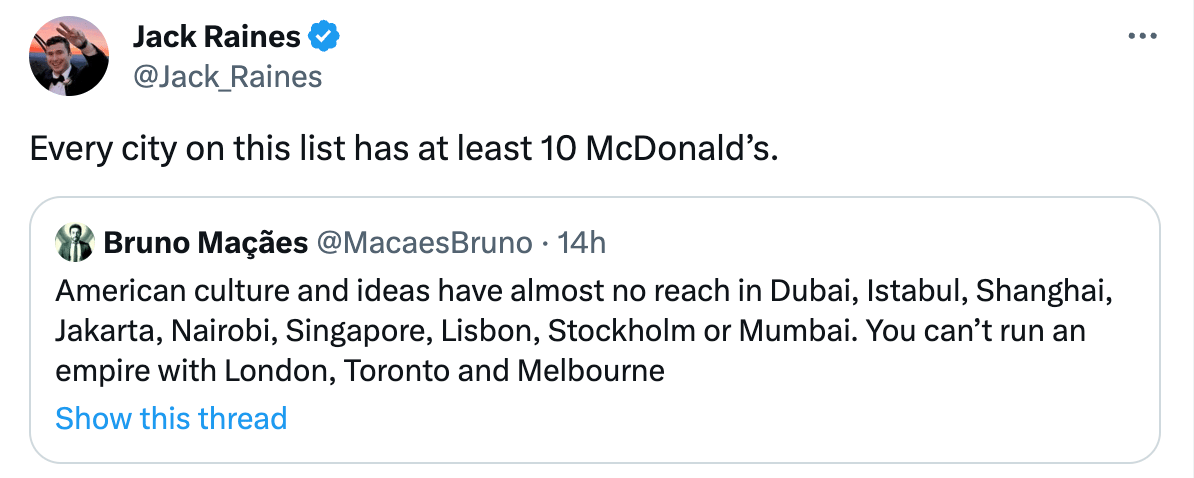Click the word McDonald's in the tweet

pyautogui.click(x=679, y=149)
